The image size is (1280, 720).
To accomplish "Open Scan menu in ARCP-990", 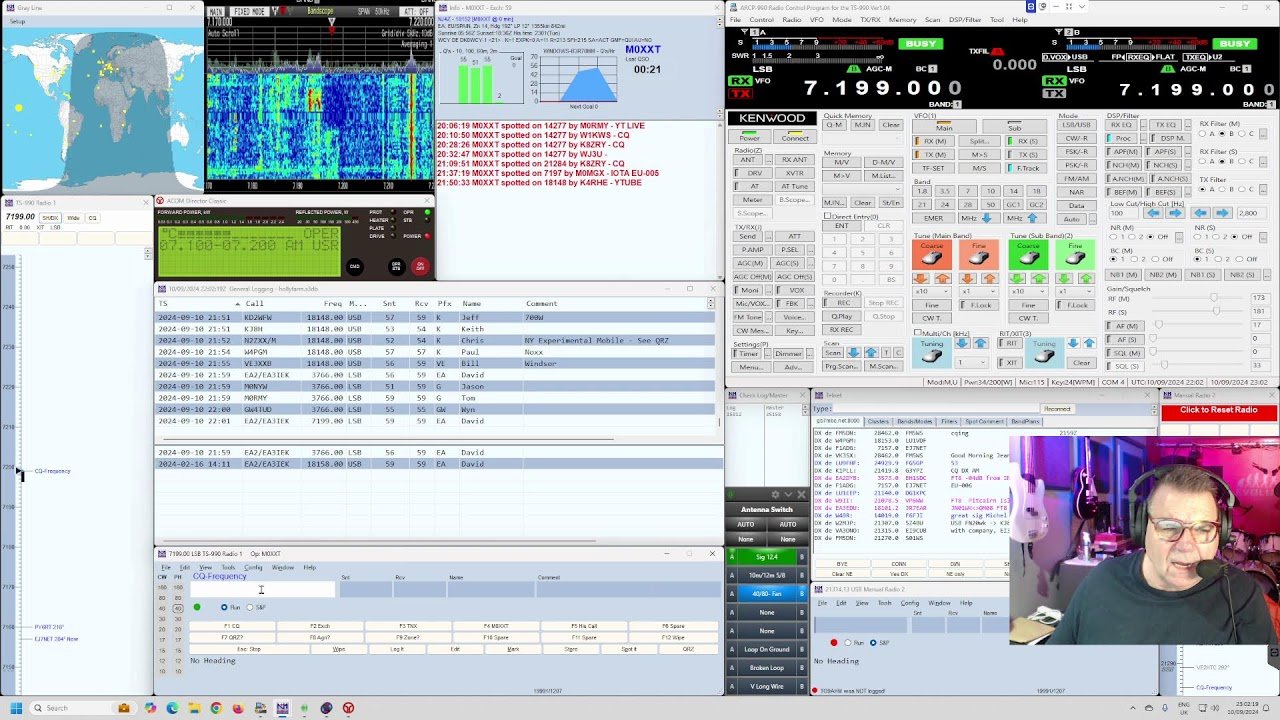I will pos(932,20).
